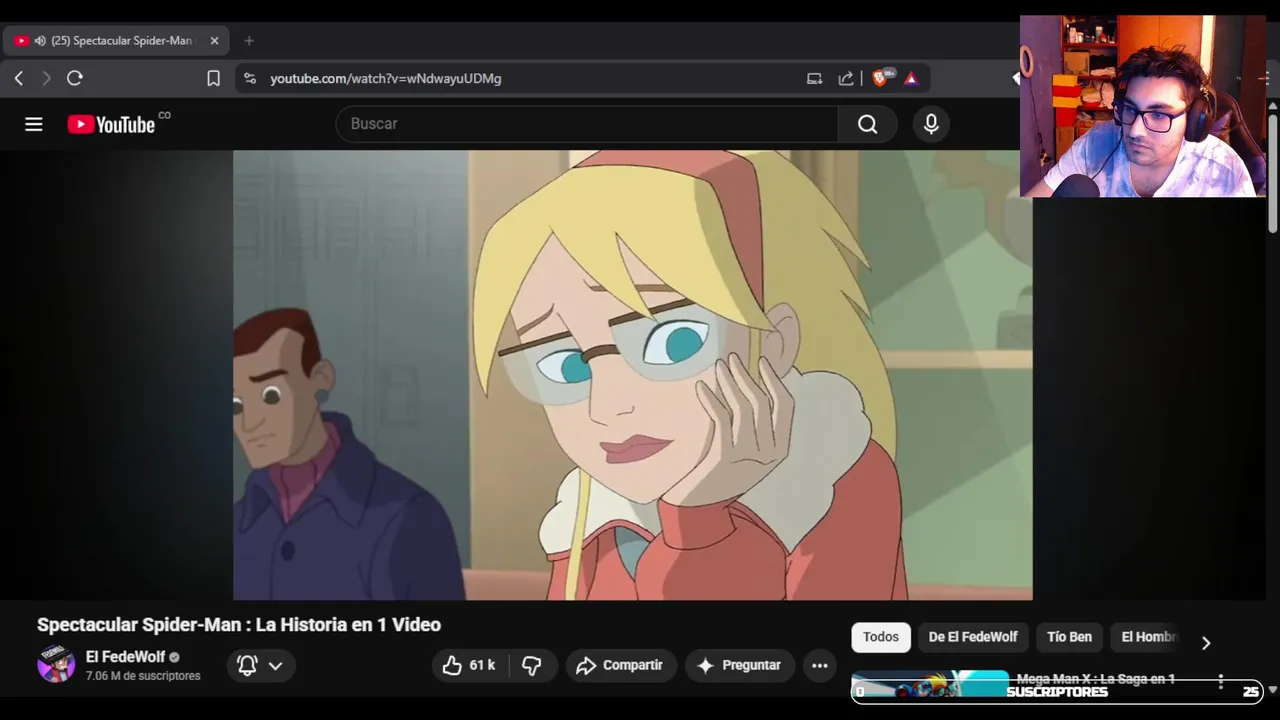Like the video with 61 k
Viewport: 1280px width, 720px height.
click(x=470, y=665)
